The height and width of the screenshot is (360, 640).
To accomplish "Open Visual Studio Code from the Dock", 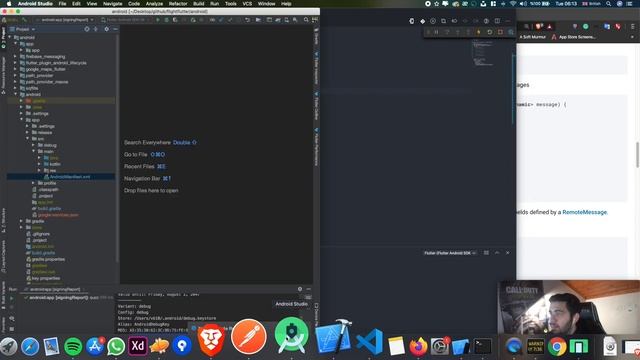I will [x=369, y=342].
